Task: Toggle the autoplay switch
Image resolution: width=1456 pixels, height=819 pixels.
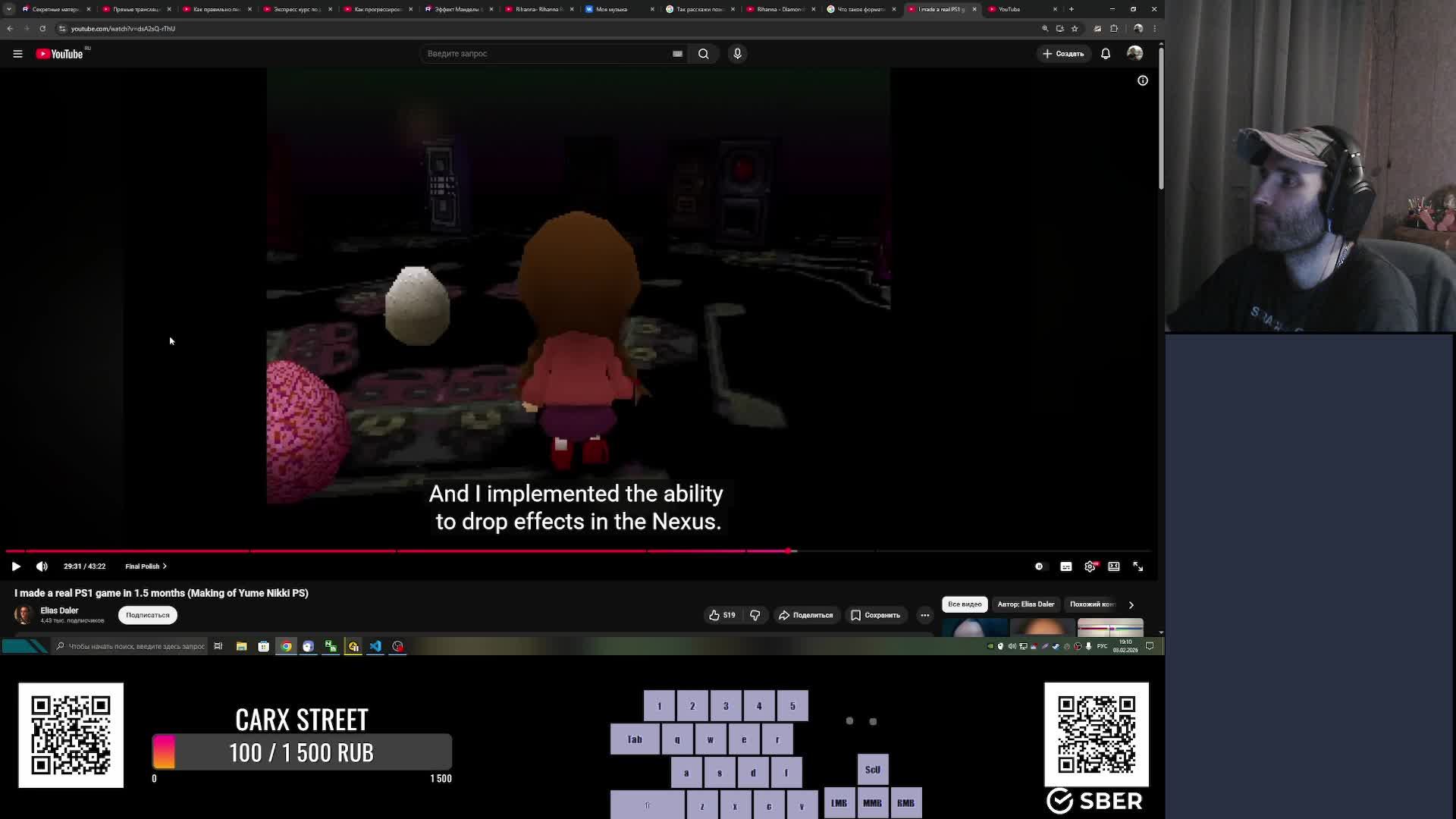Action: tap(1039, 566)
